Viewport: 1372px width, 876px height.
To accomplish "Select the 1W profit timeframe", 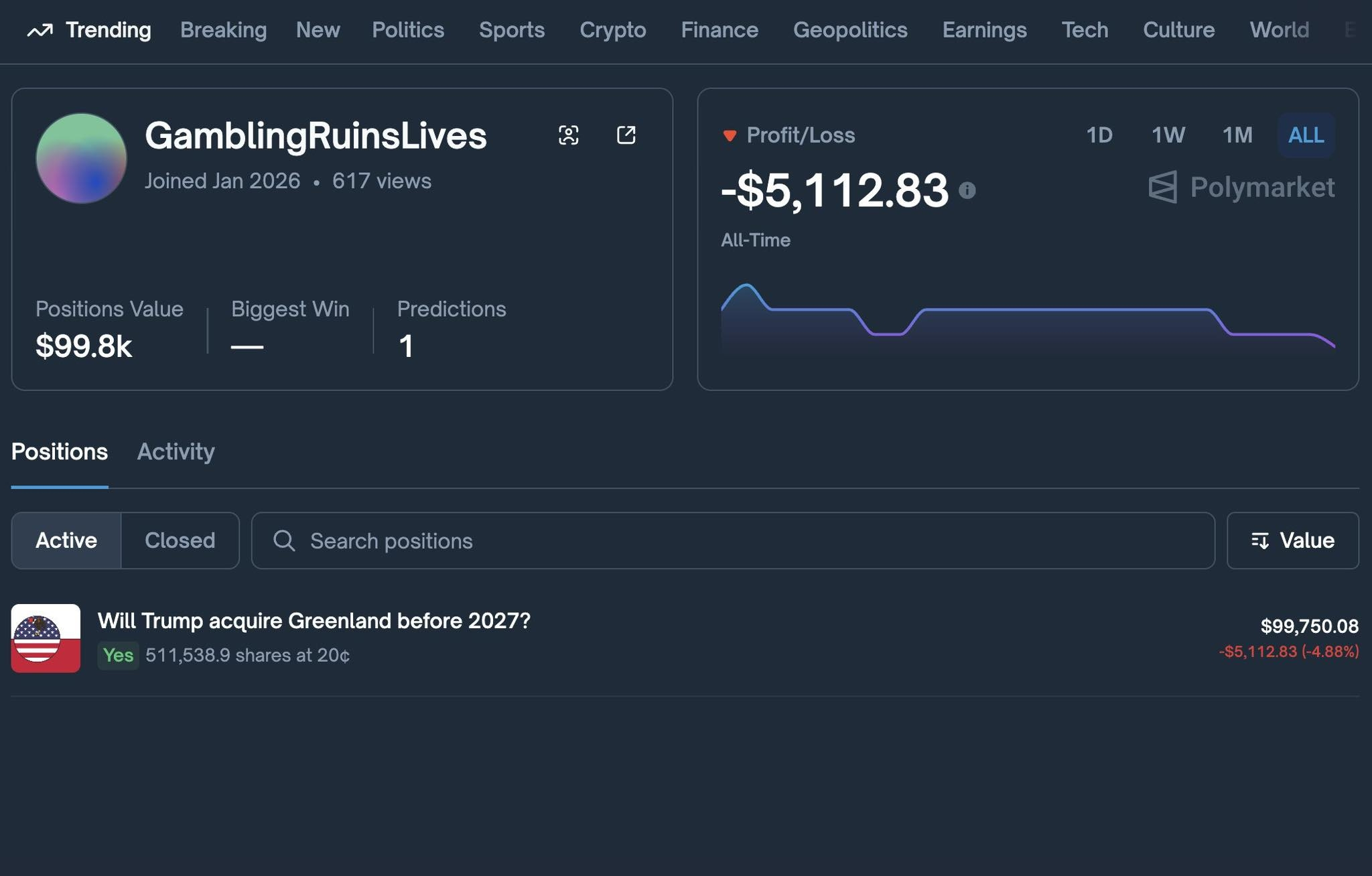I will [x=1168, y=135].
